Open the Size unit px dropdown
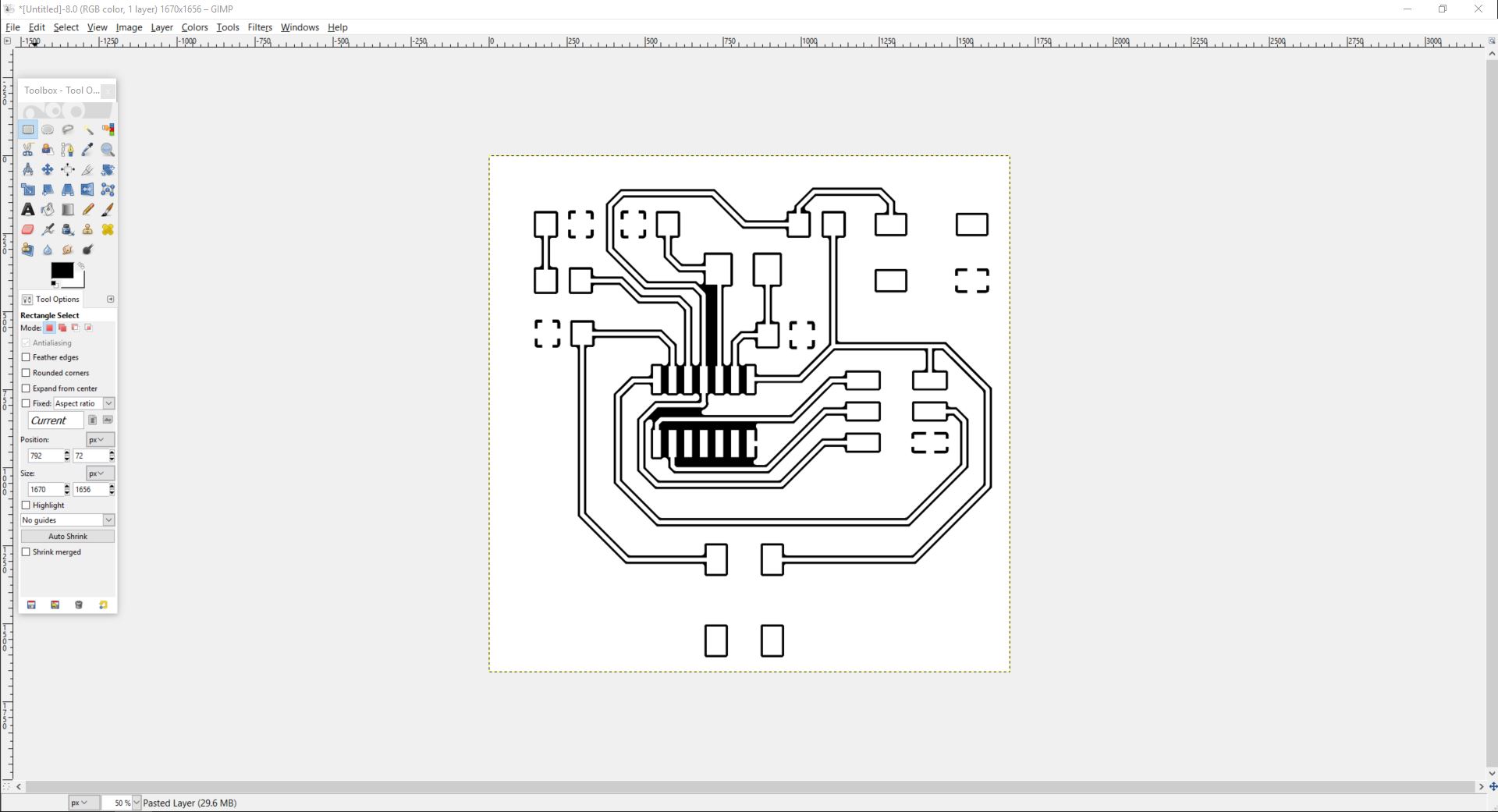The image size is (1498, 812). pyautogui.click(x=100, y=473)
